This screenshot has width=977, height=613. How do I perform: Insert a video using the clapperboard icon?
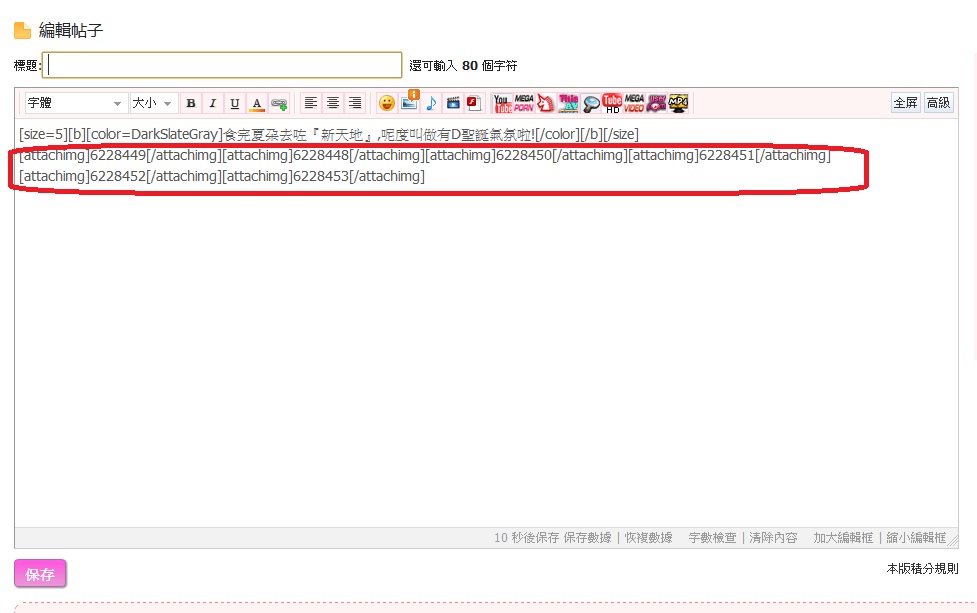point(453,103)
